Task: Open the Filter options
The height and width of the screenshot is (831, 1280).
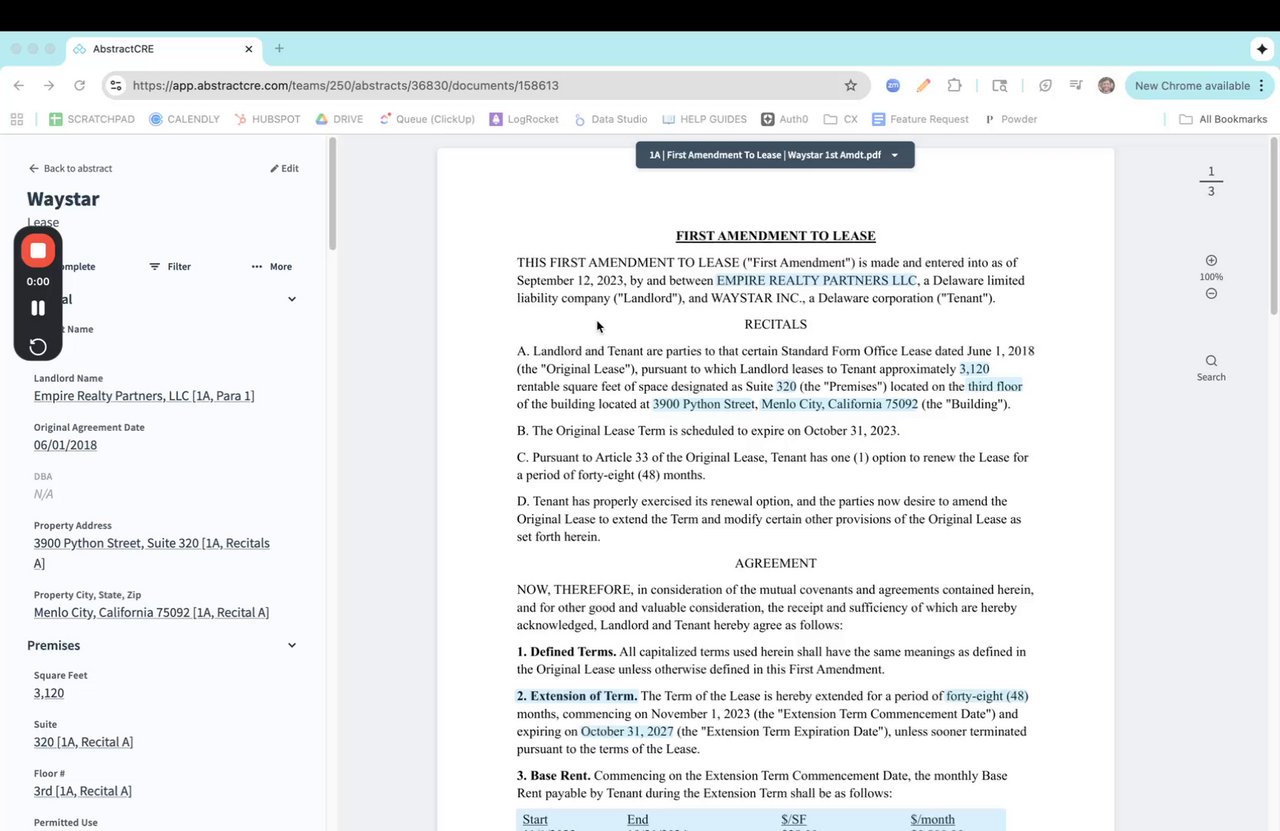Action: (x=170, y=267)
